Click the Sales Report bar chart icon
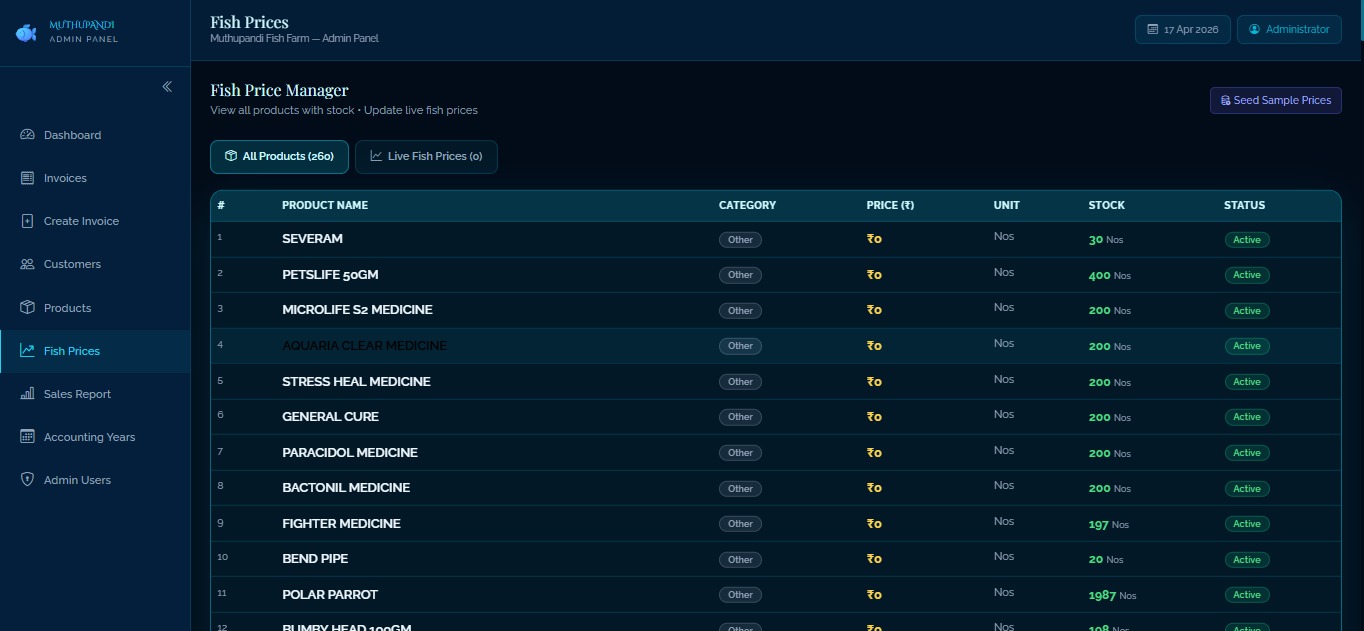Image resolution: width=1364 pixels, height=631 pixels. click(27, 394)
